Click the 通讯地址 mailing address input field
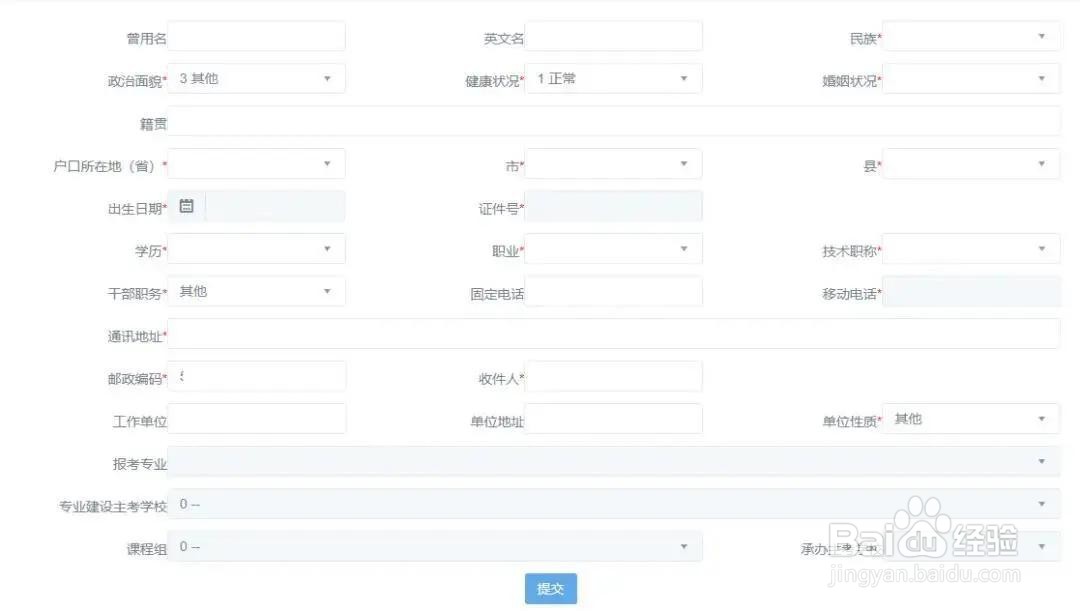1080x611 pixels. pos(613,333)
